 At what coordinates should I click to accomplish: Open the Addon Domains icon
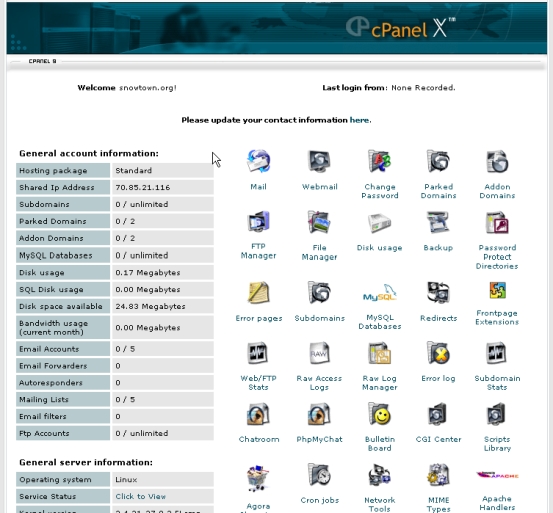tap(497, 161)
